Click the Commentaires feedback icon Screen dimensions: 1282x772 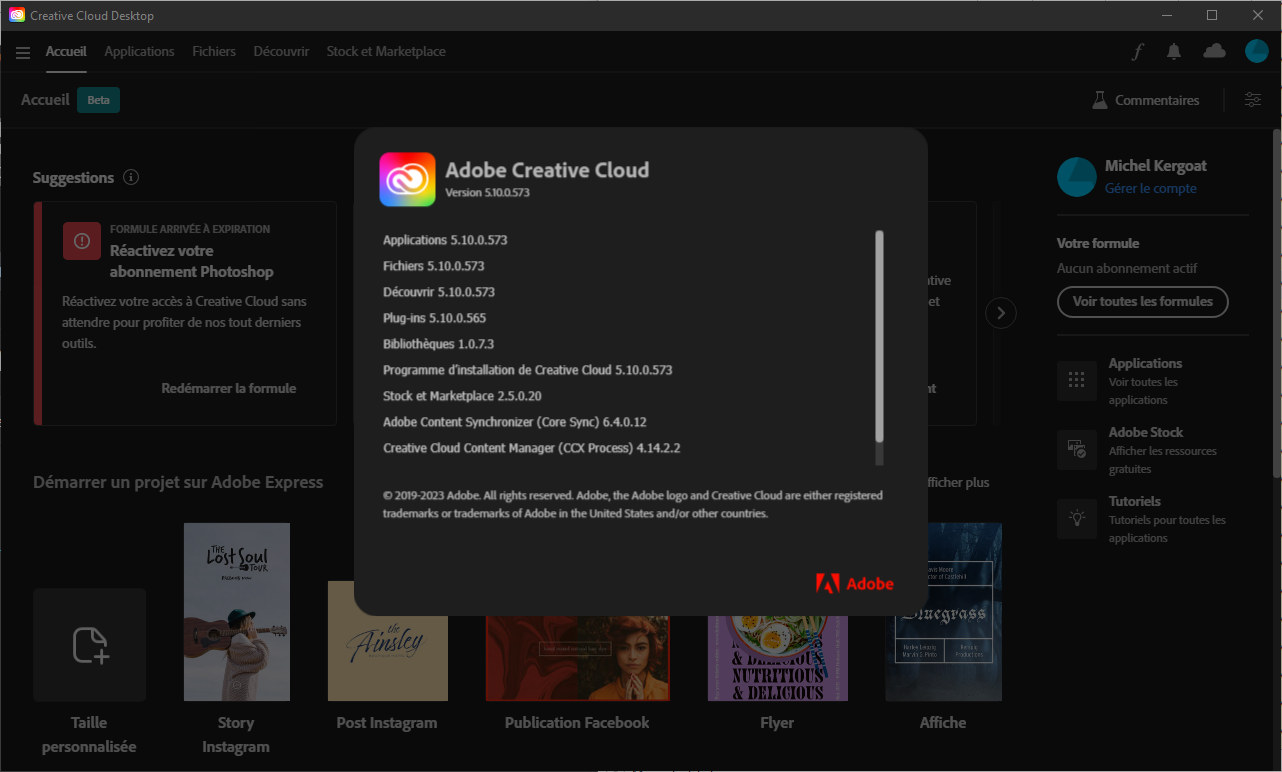pyautogui.click(x=1100, y=100)
